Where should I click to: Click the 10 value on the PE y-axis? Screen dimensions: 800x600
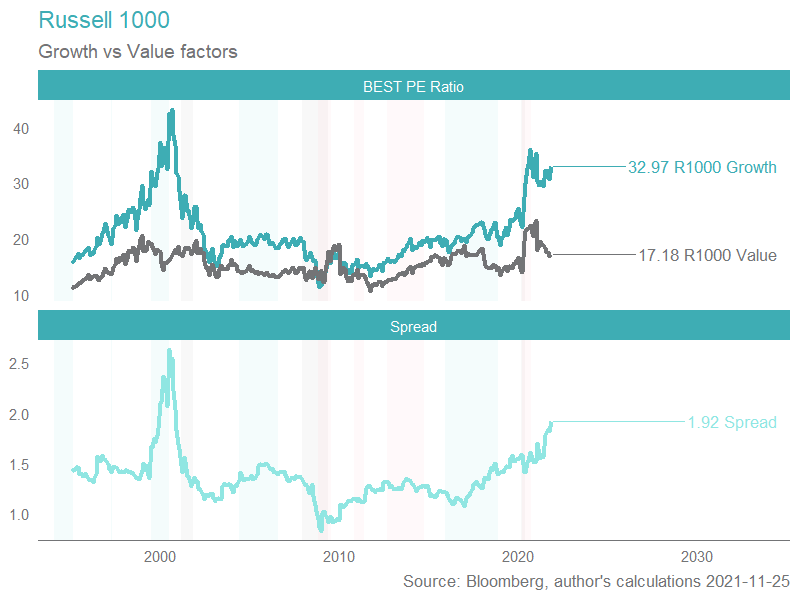20,295
